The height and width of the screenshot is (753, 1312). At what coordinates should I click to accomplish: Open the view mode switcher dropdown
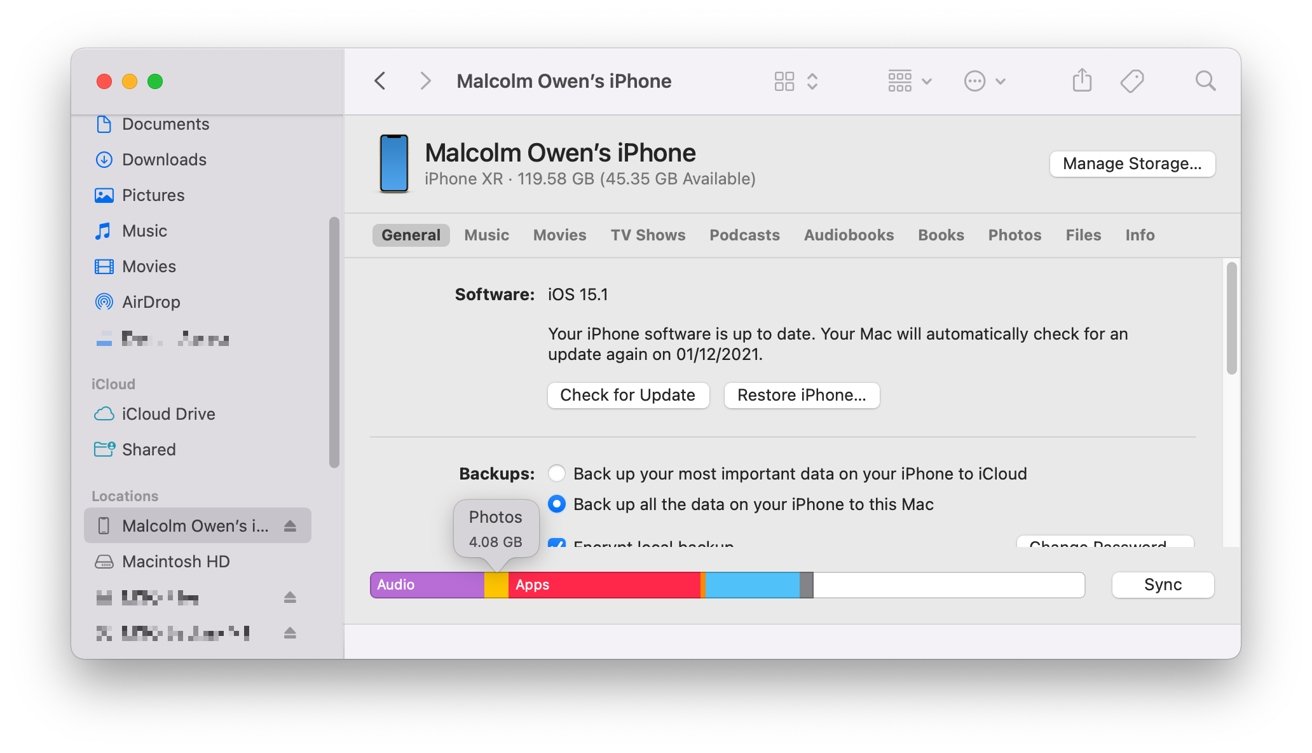(797, 81)
